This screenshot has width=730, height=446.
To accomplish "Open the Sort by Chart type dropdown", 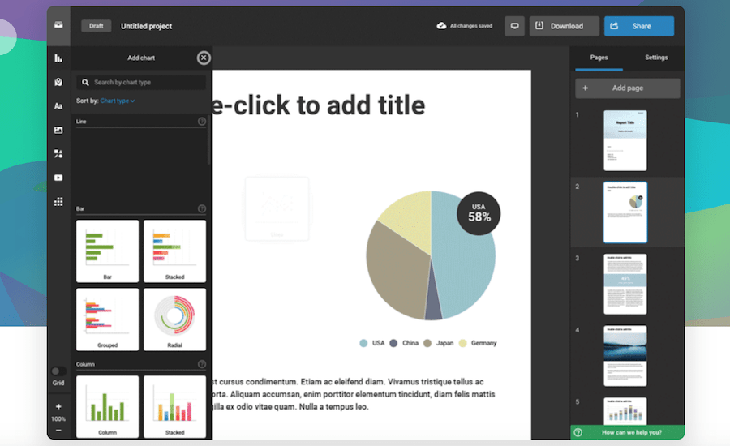I will [117, 101].
